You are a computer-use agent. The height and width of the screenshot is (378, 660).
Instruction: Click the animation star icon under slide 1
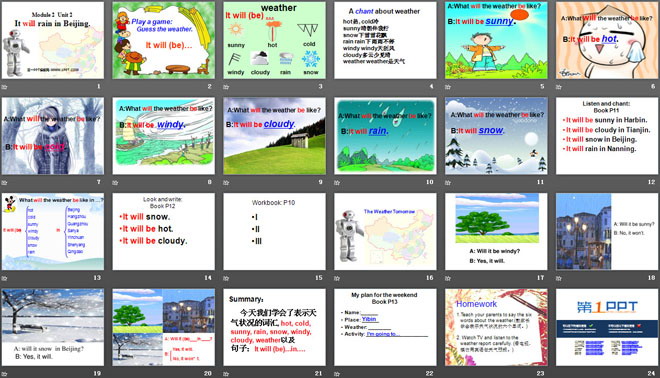(5, 87)
